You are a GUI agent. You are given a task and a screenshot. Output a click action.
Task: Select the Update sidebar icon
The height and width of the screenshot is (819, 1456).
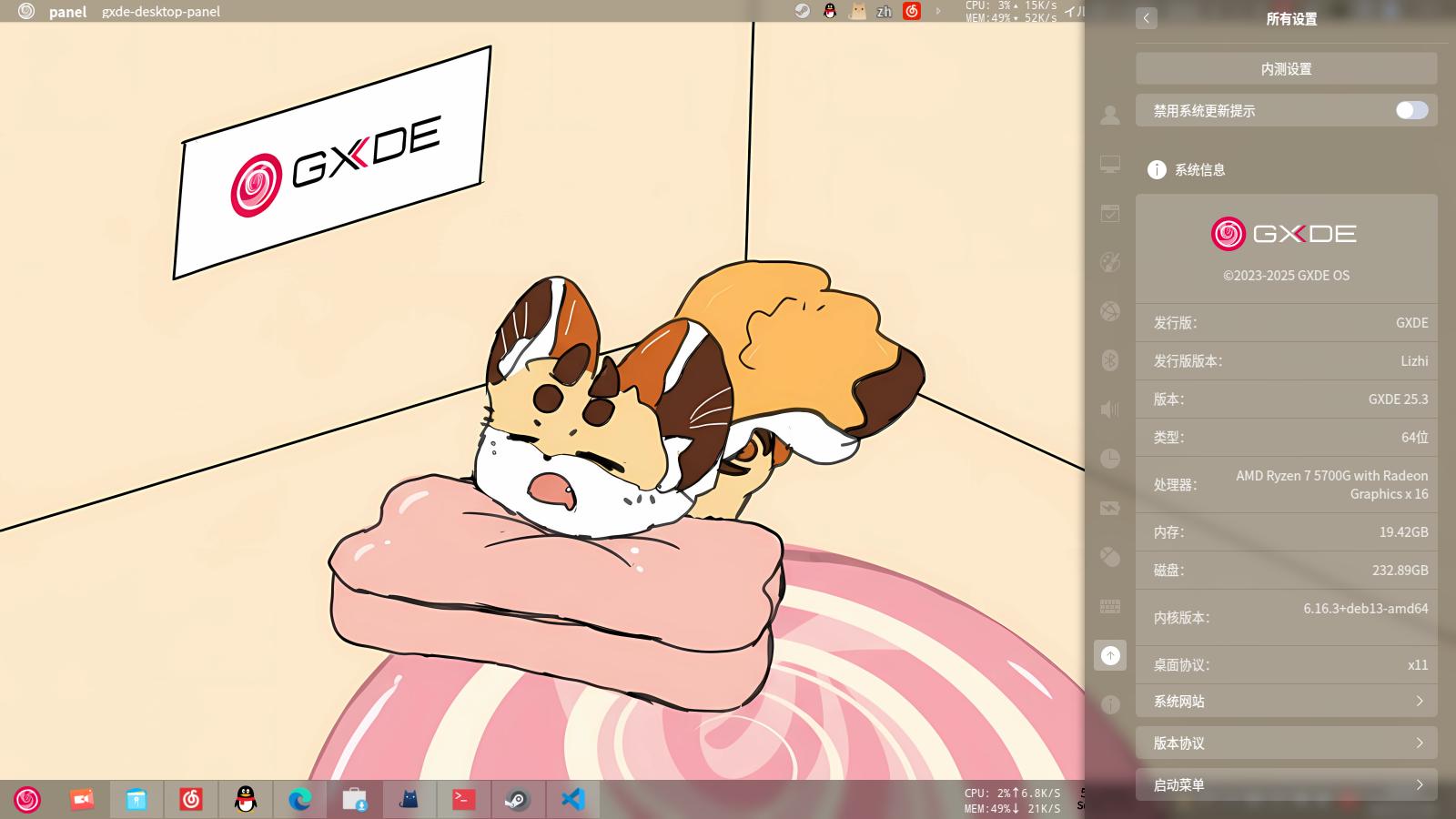pos(1110,655)
